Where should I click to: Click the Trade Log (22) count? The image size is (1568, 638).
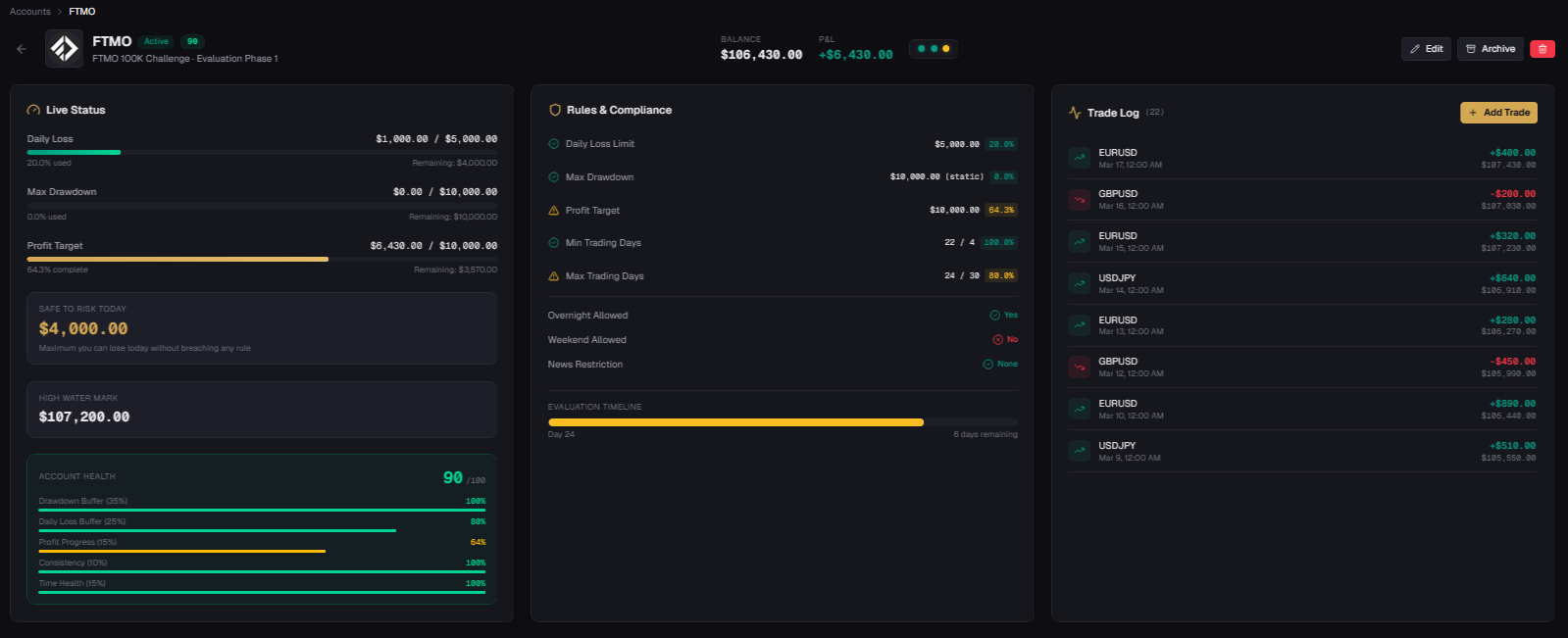1155,113
